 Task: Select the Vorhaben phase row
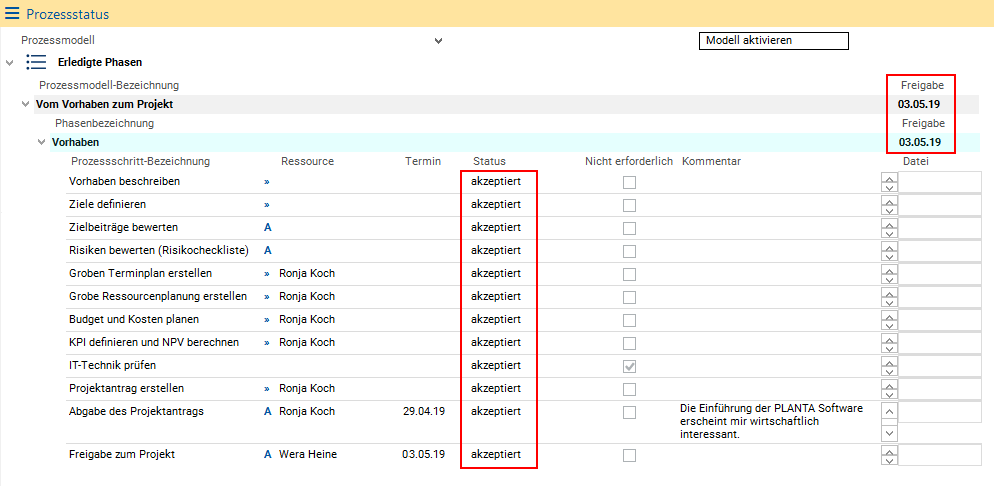point(514,142)
